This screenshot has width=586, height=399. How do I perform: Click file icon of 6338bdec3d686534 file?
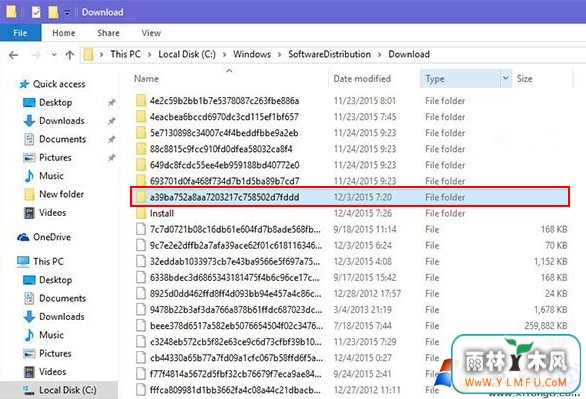(x=141, y=278)
